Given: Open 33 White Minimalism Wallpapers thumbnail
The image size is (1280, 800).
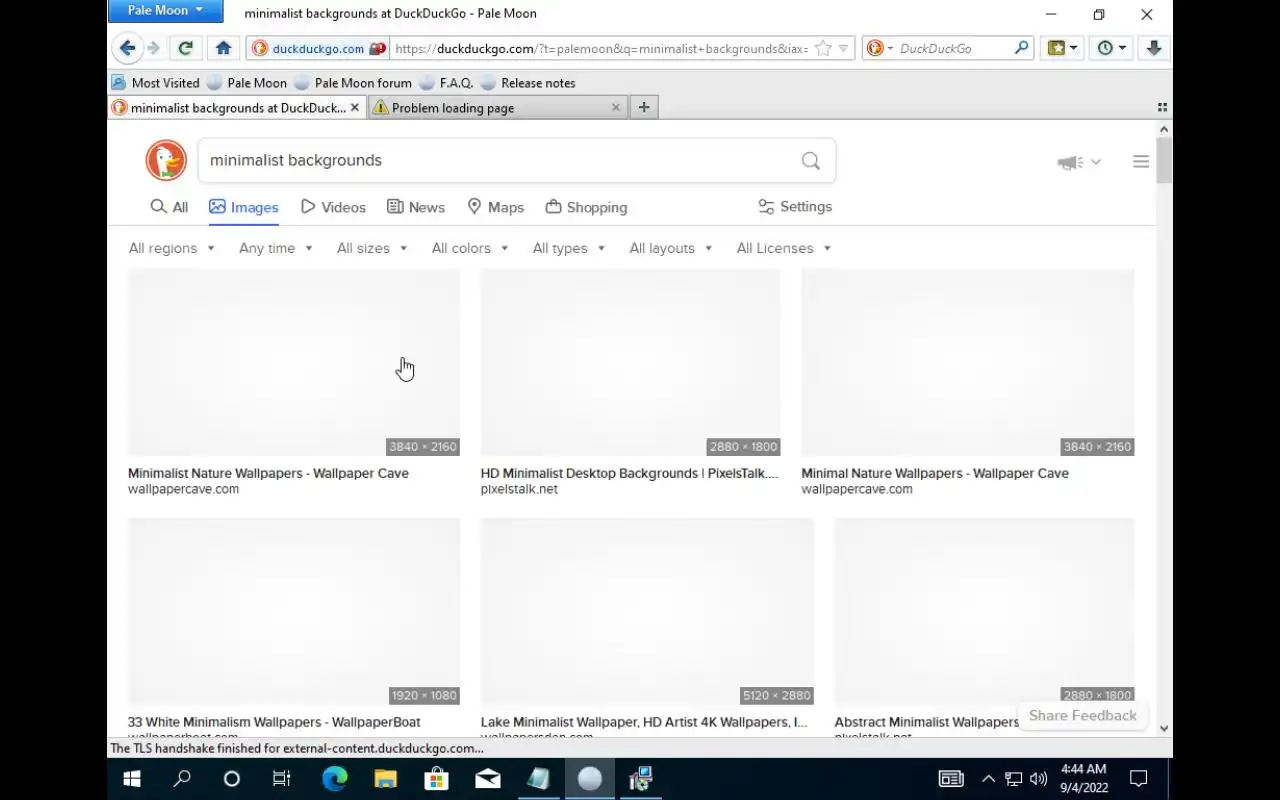Looking at the screenshot, I should pyautogui.click(x=294, y=611).
